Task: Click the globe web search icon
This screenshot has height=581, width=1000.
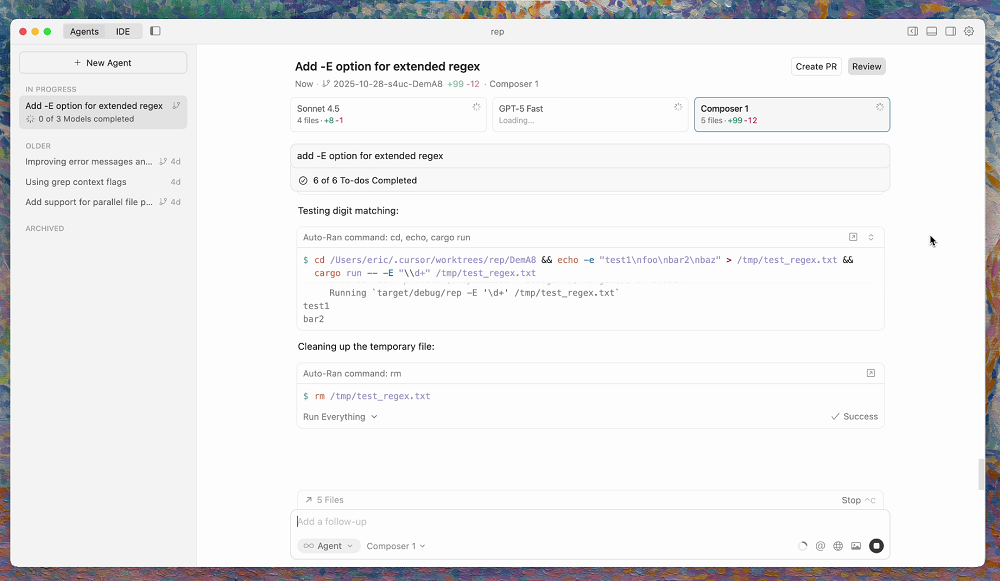Action: pyautogui.click(x=838, y=546)
